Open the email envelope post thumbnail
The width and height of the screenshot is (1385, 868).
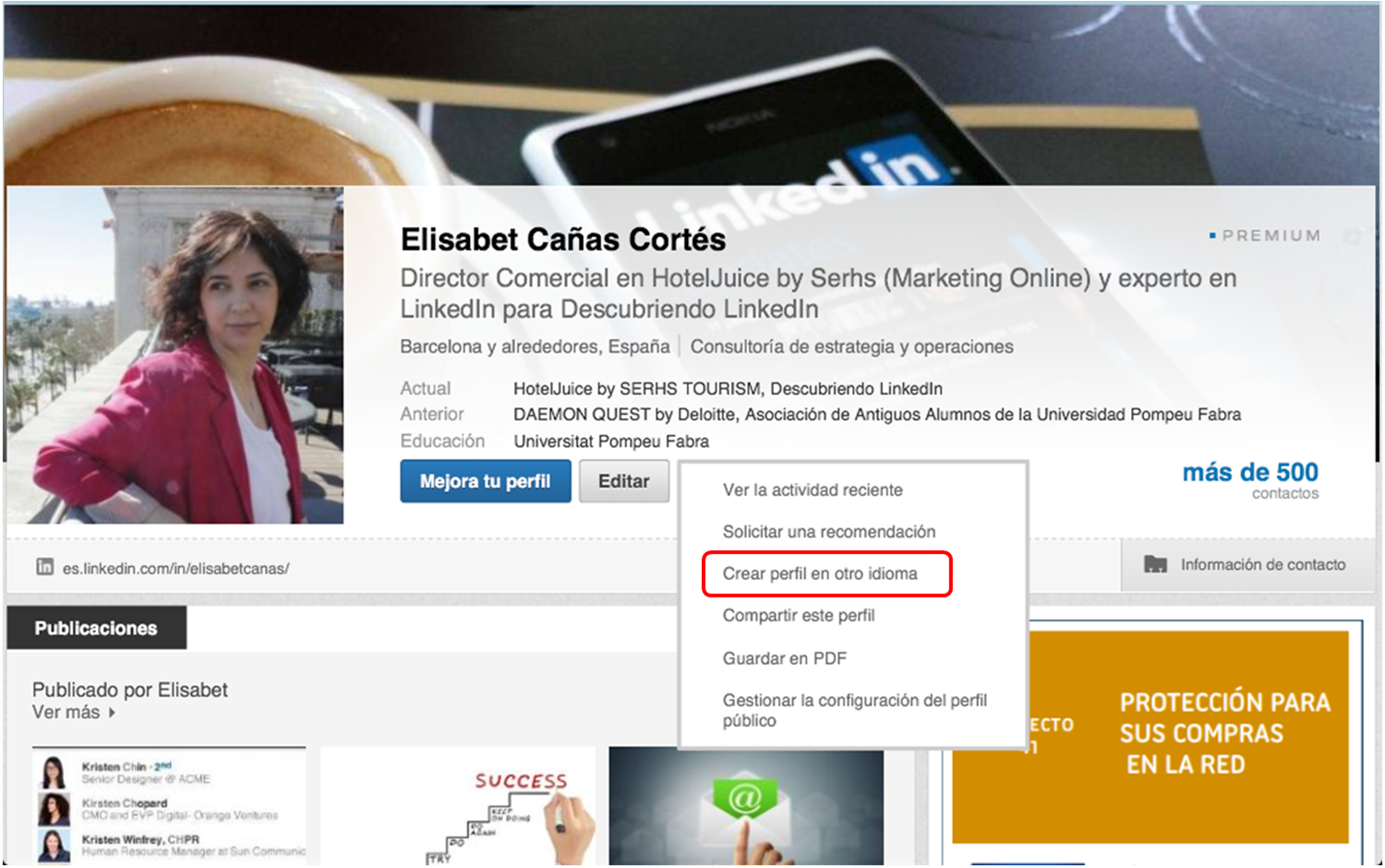(746, 806)
